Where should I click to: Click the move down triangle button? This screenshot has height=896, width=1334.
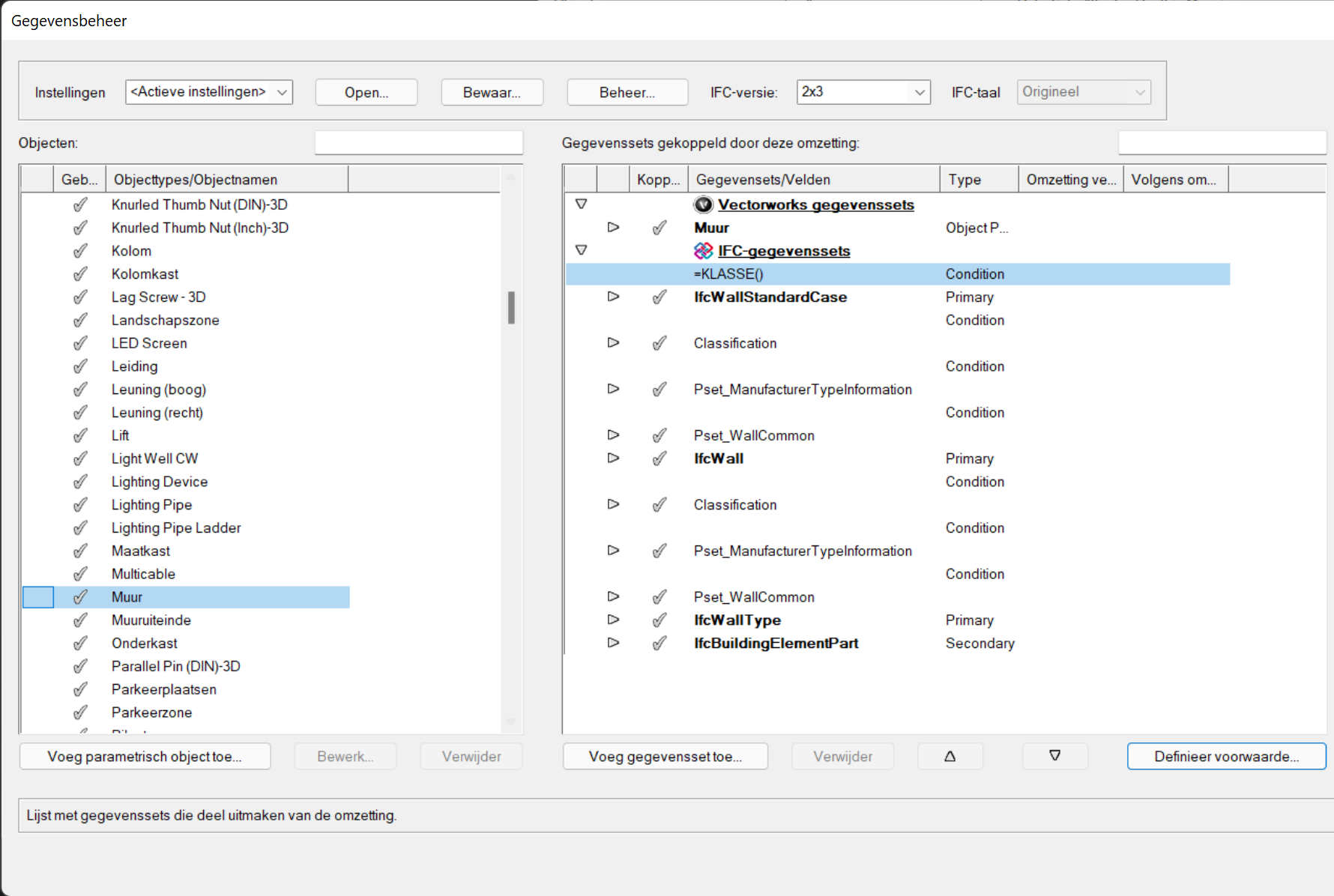pyautogui.click(x=1054, y=757)
